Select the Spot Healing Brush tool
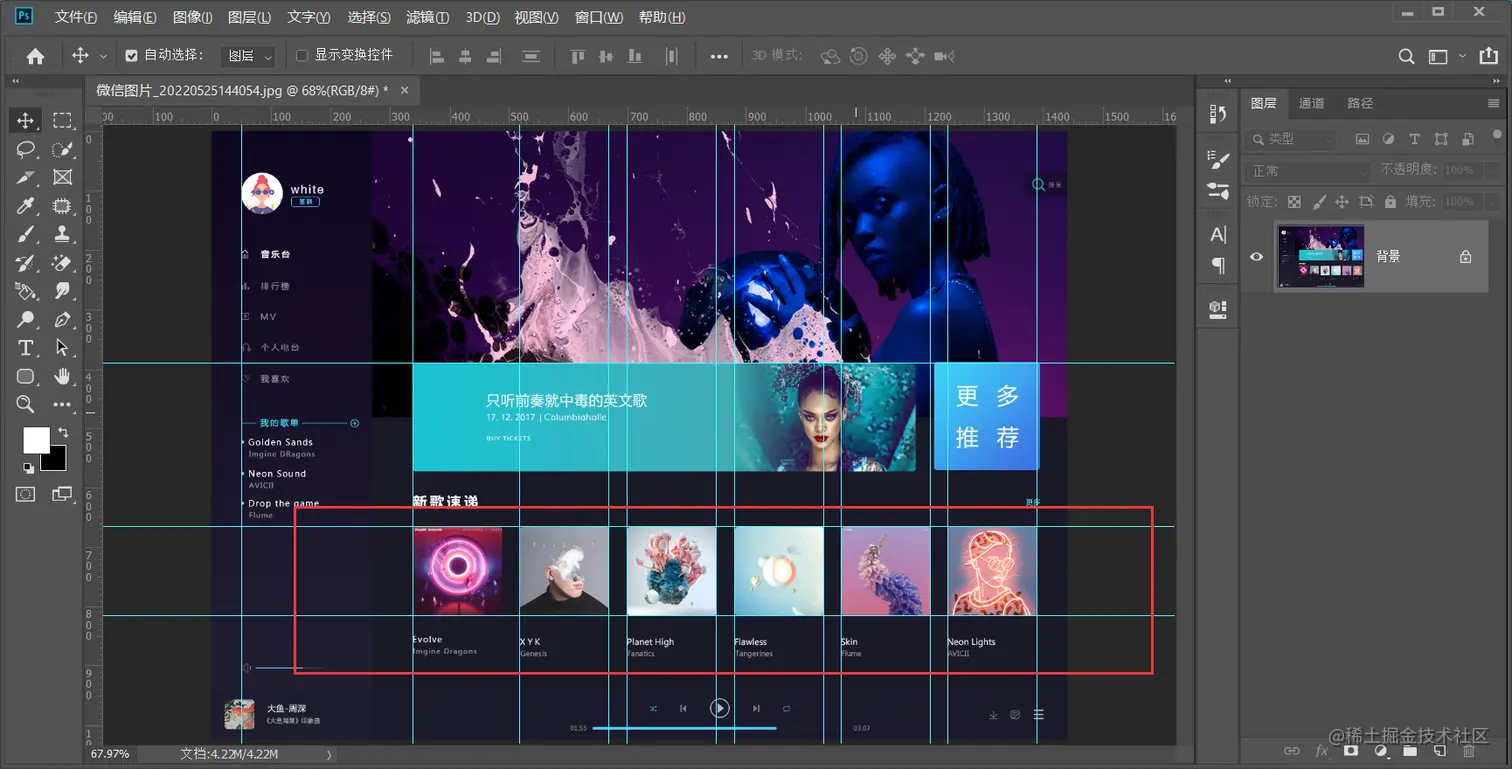The height and width of the screenshot is (769, 1512). click(x=62, y=206)
